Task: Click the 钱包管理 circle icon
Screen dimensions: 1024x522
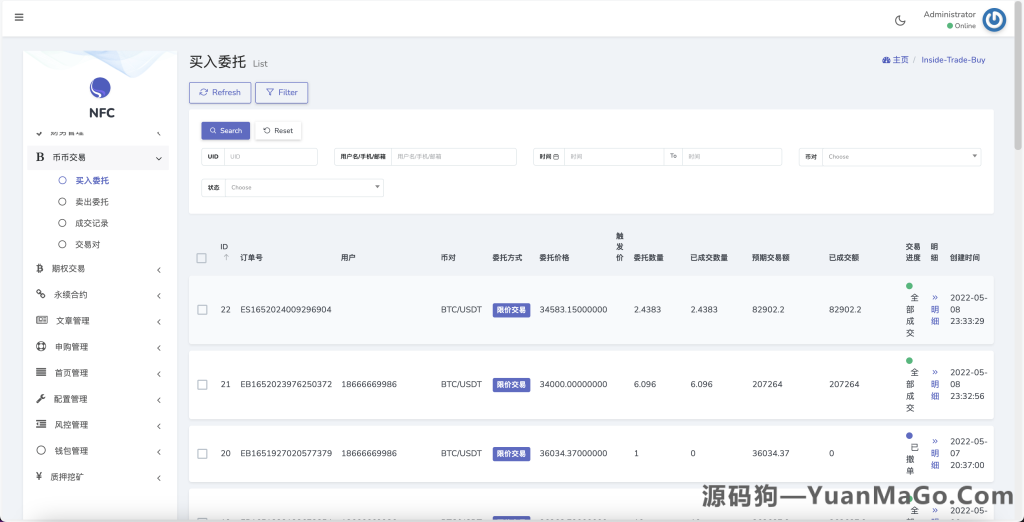Action: 40,450
